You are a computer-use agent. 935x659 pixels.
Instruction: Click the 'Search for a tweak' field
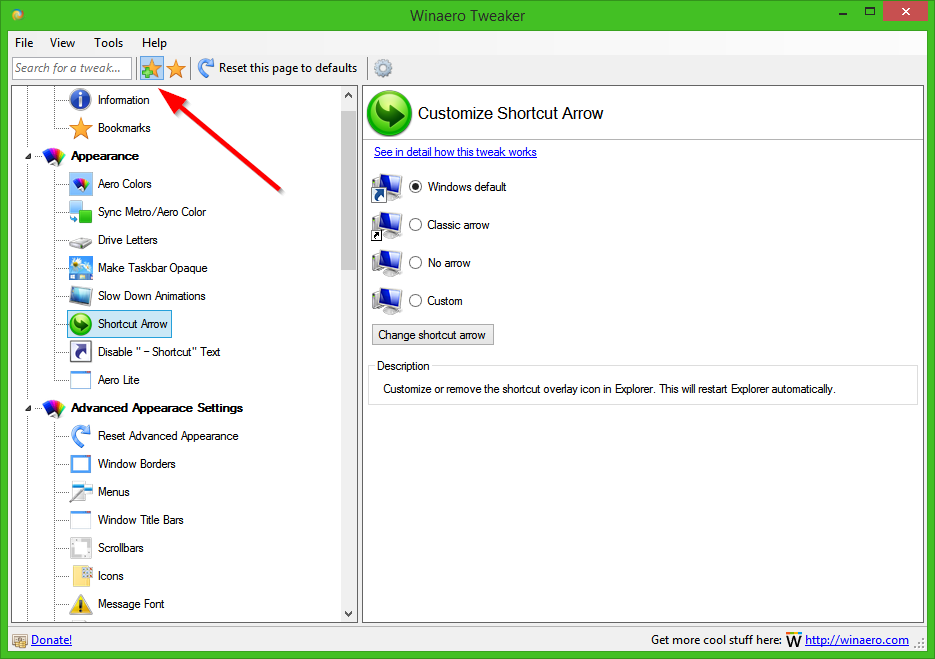[72, 68]
